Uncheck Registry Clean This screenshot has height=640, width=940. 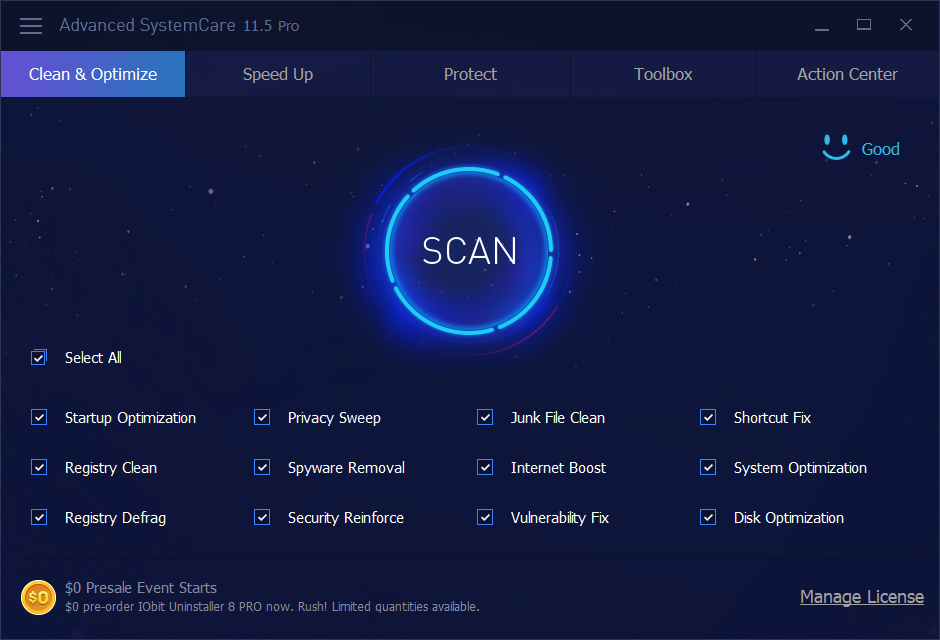click(38, 467)
